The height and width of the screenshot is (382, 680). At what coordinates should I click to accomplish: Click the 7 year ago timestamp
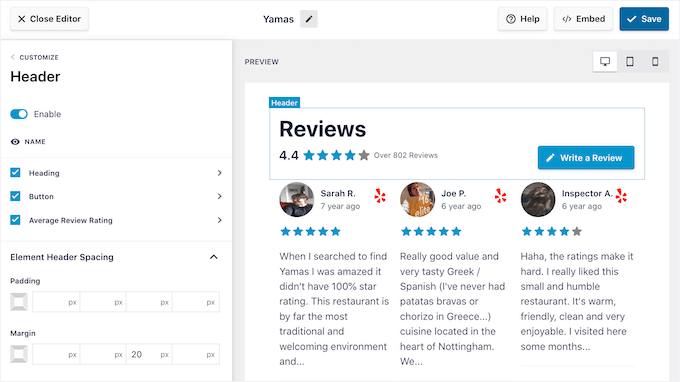tap(340, 206)
